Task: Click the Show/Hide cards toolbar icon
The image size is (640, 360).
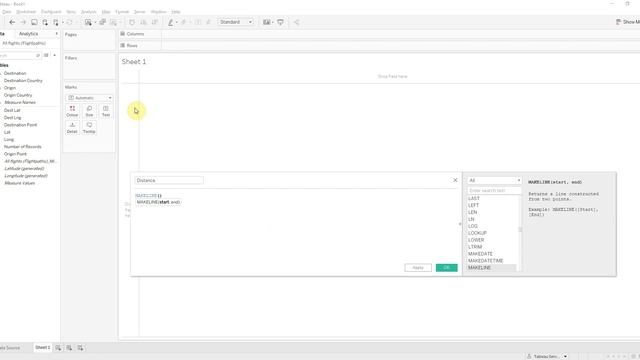Action: [267, 22]
